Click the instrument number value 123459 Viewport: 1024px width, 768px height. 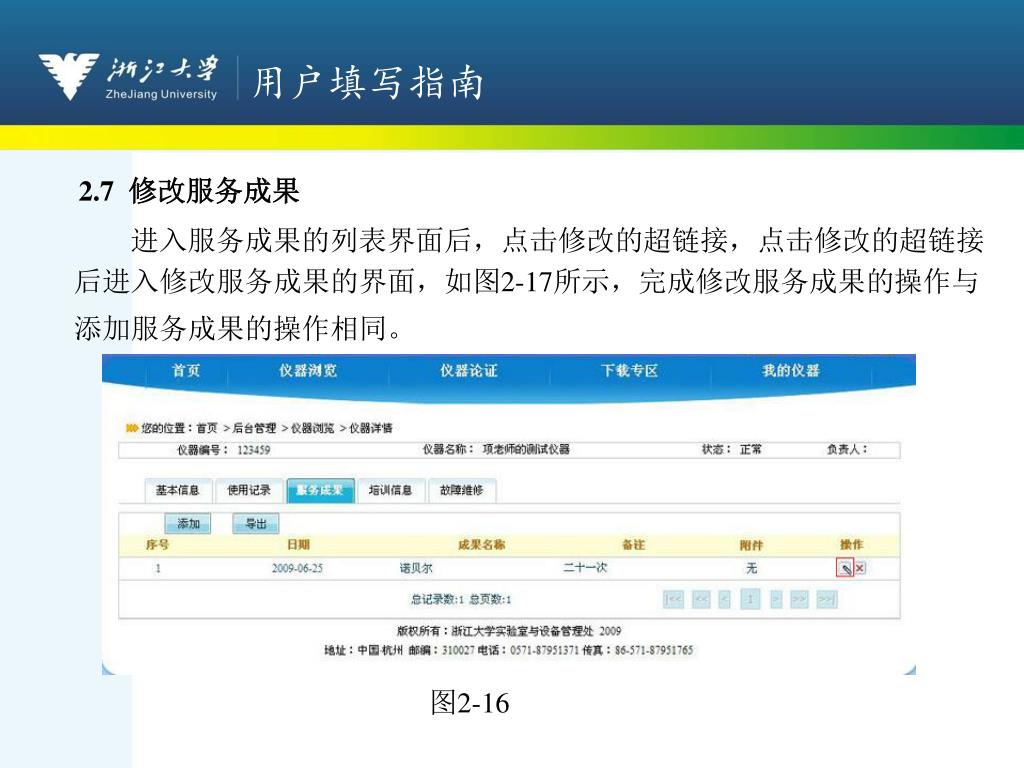point(253,449)
